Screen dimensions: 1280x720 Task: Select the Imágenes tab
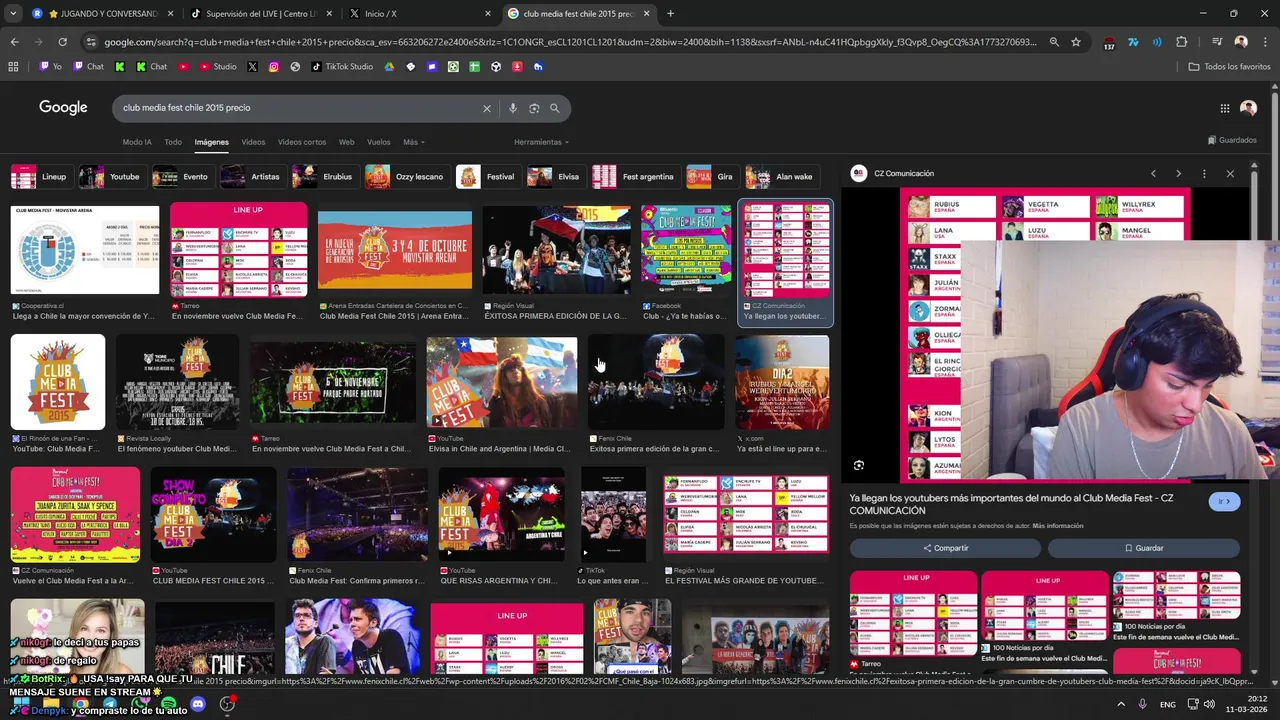[x=212, y=142]
